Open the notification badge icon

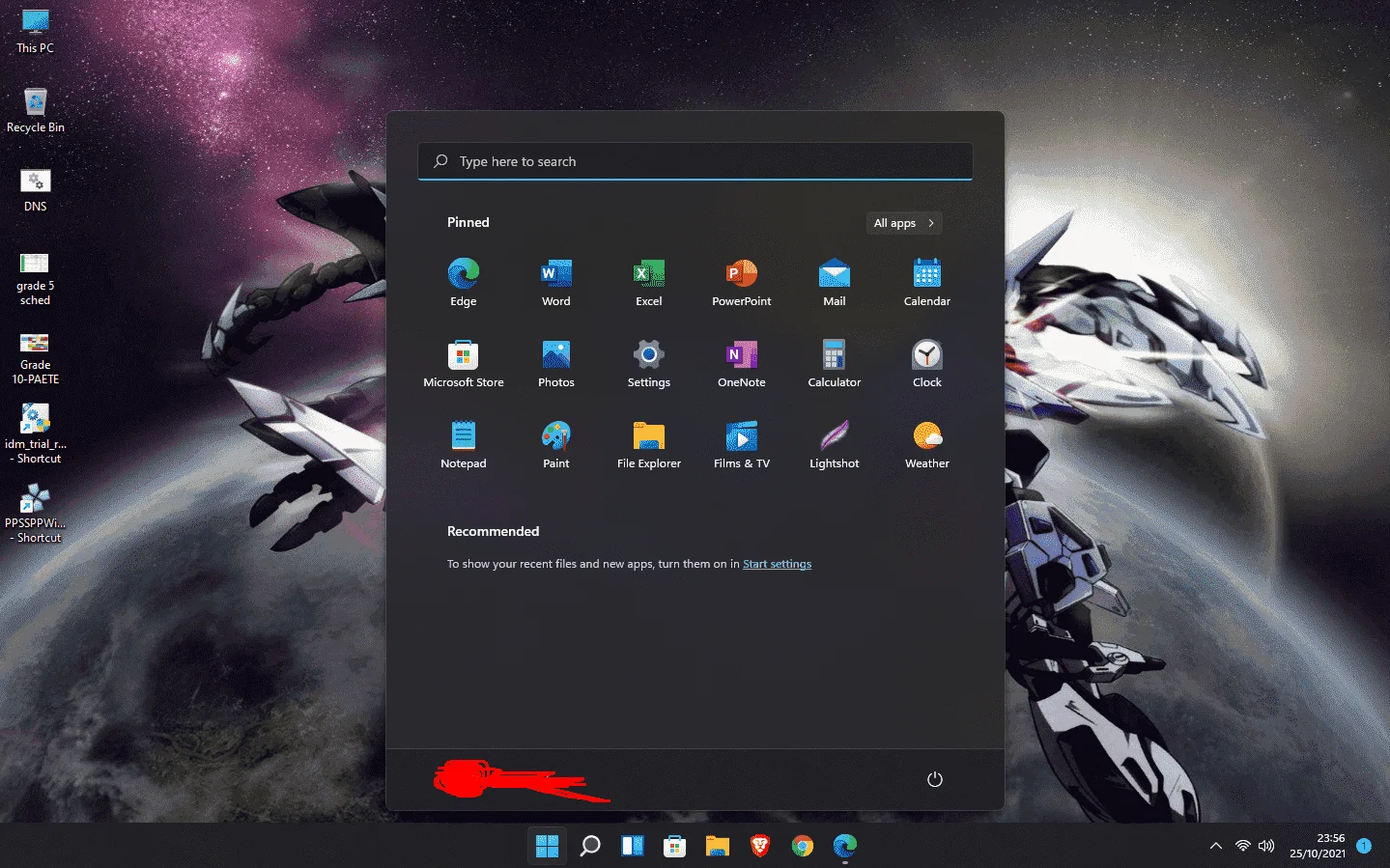1364,846
